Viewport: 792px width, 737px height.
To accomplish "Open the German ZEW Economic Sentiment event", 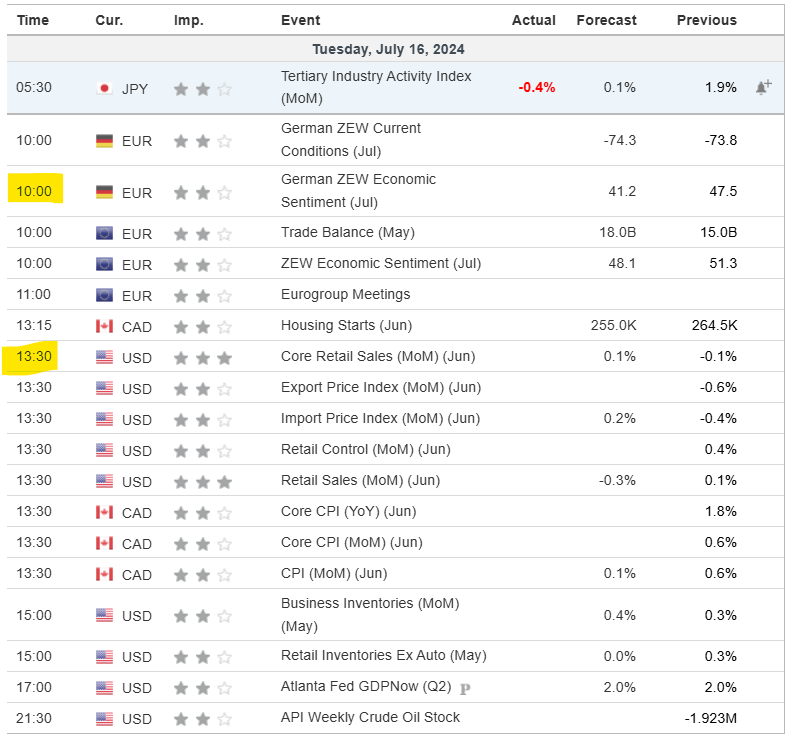I will click(x=358, y=191).
